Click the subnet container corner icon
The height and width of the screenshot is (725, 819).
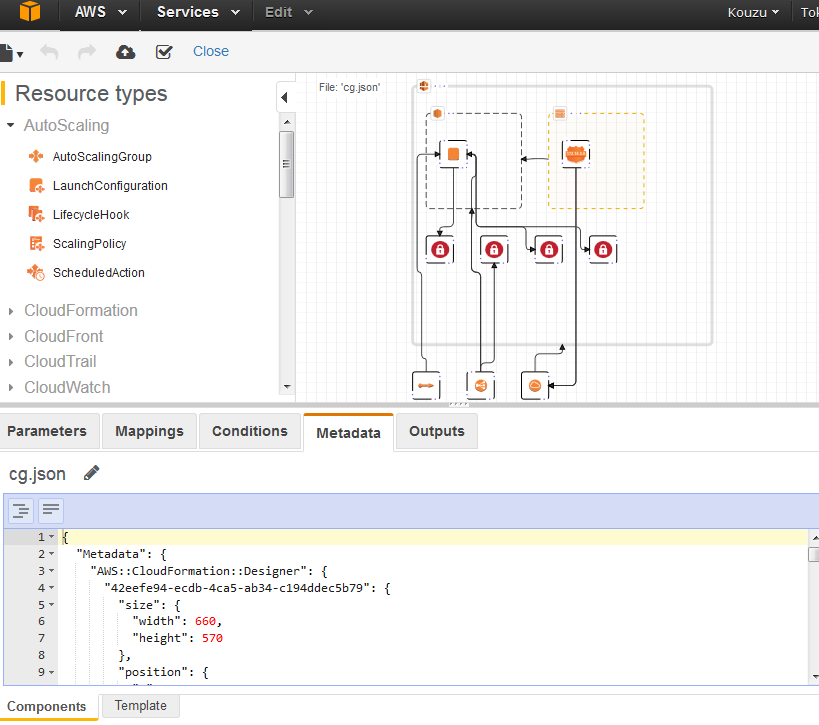437,113
